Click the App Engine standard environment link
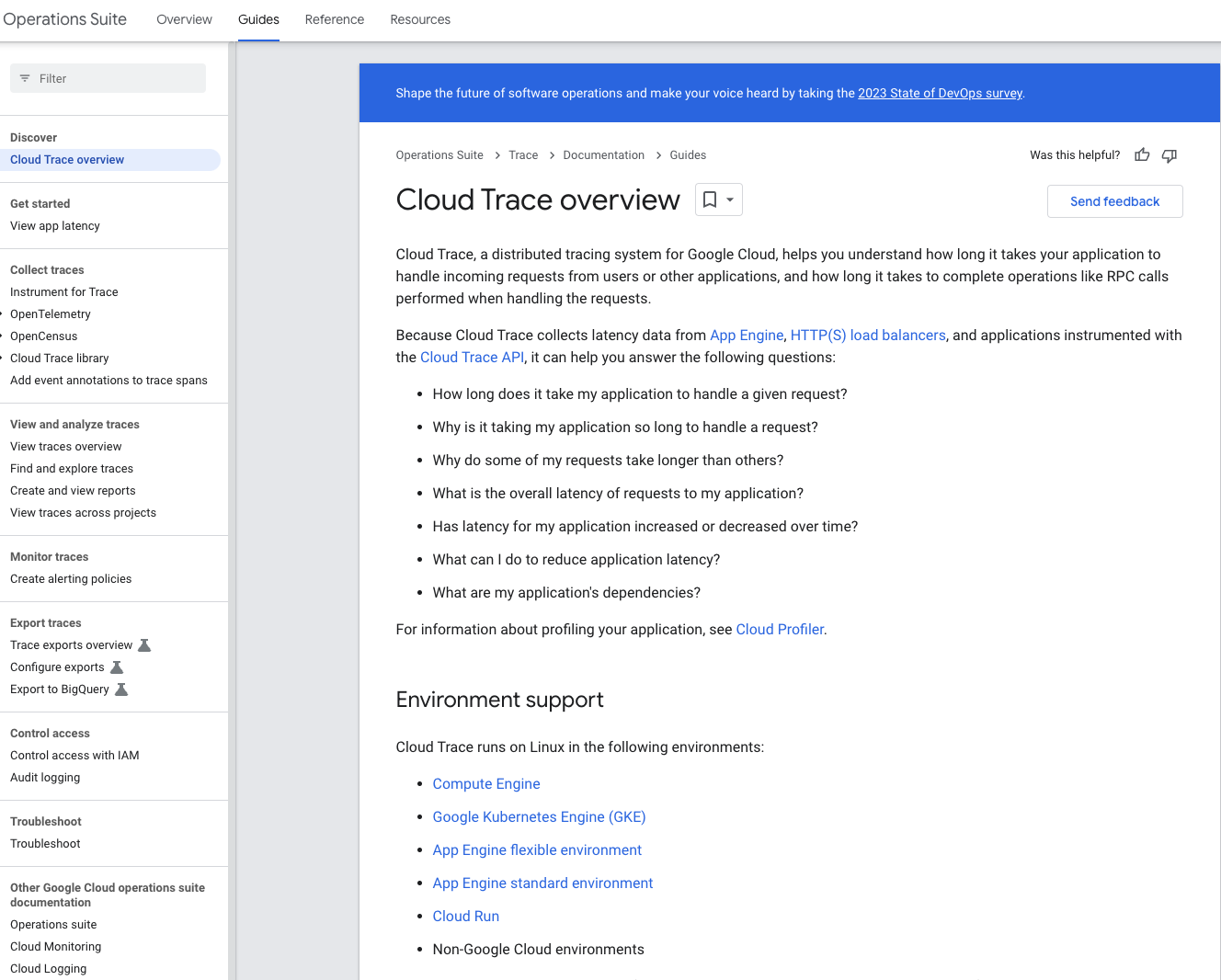This screenshot has width=1221, height=980. click(x=542, y=883)
